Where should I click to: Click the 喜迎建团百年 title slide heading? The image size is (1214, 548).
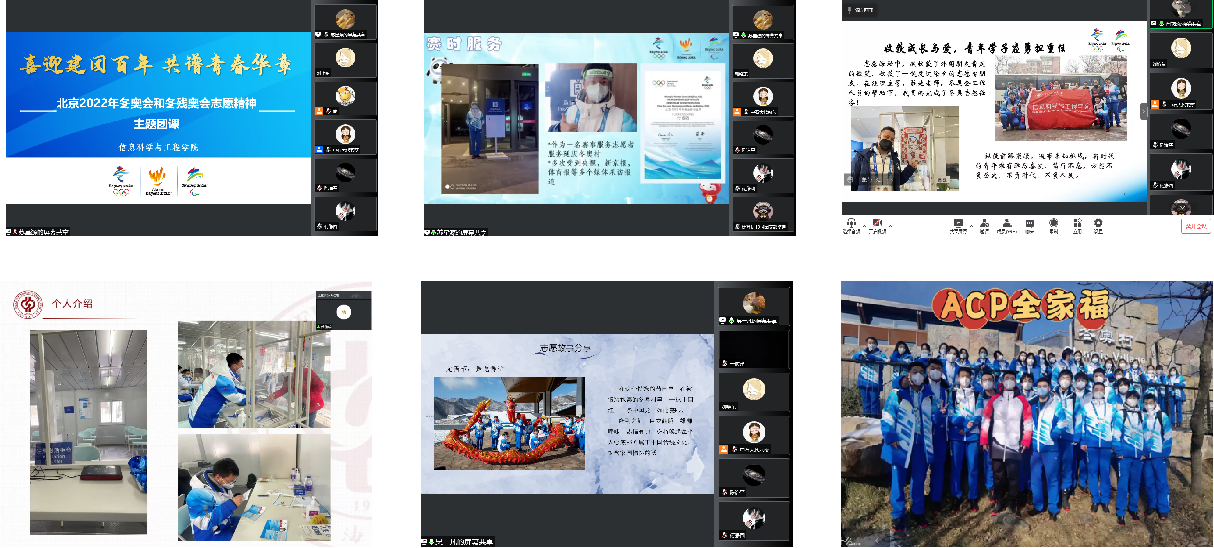coord(159,67)
